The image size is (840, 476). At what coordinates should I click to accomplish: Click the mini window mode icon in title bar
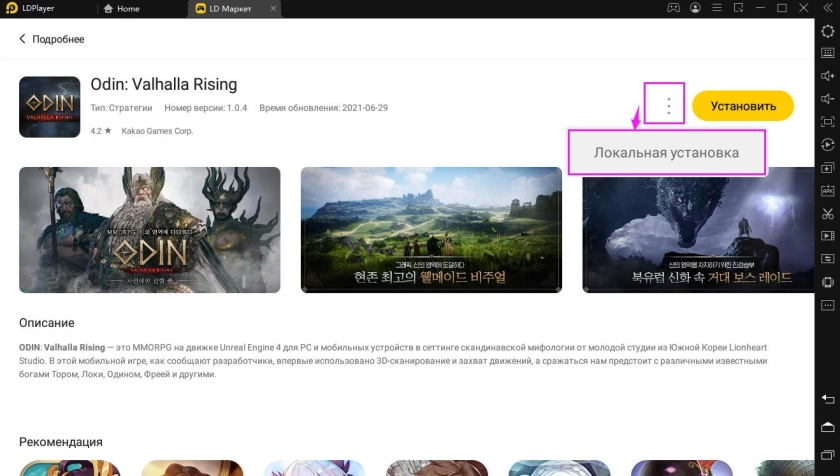[x=738, y=8]
